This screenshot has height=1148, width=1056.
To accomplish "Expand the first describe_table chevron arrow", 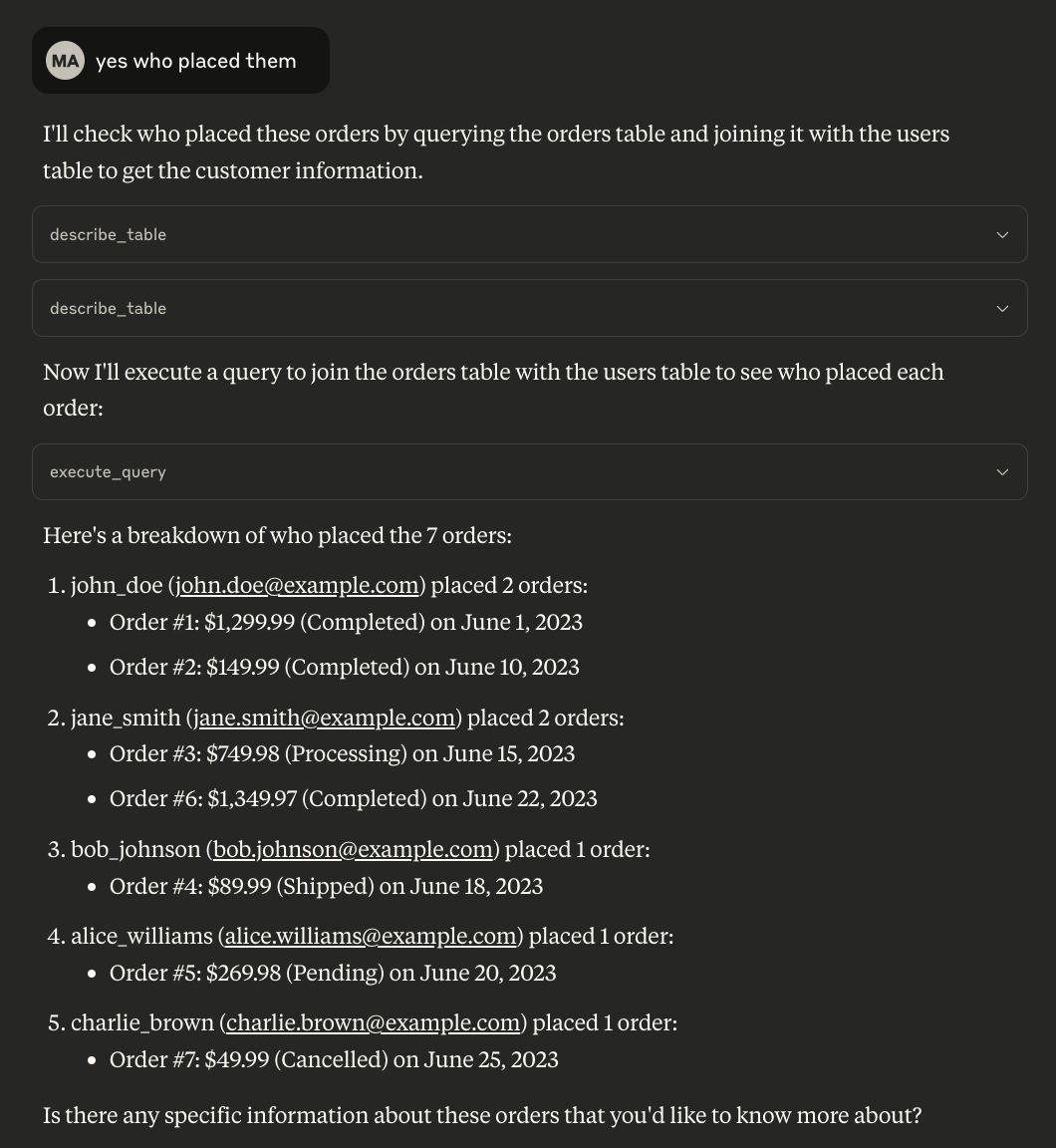I will click(x=1002, y=235).
